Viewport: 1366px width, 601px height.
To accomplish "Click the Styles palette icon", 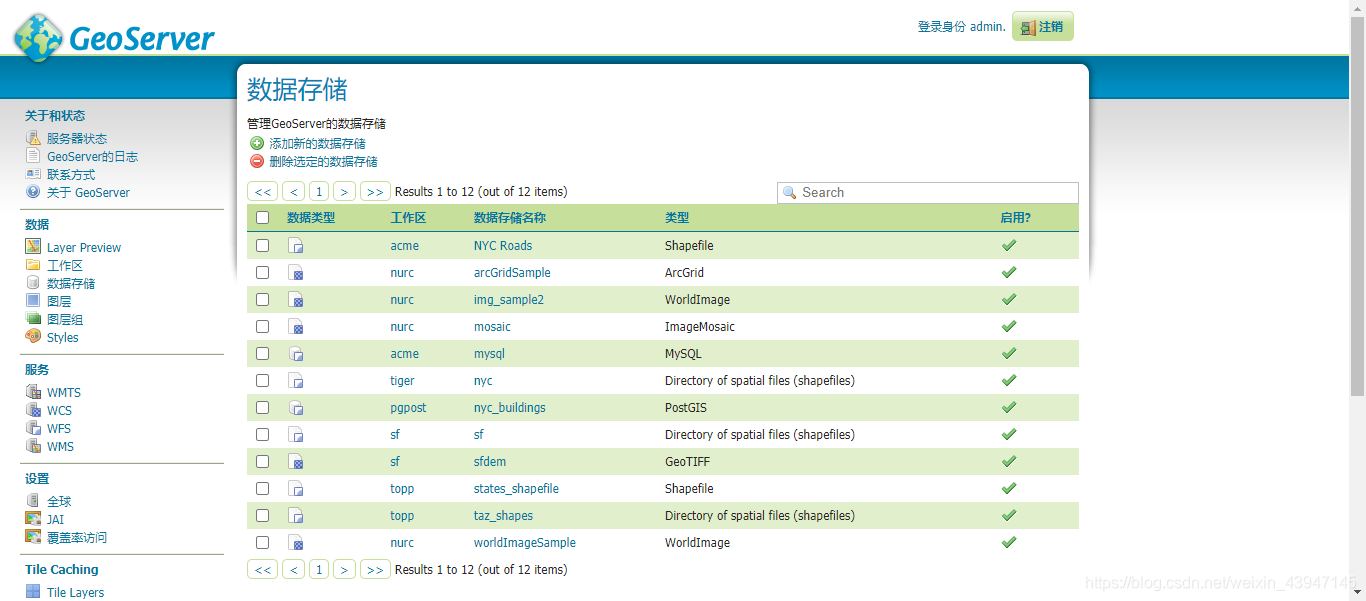I will coord(33,337).
